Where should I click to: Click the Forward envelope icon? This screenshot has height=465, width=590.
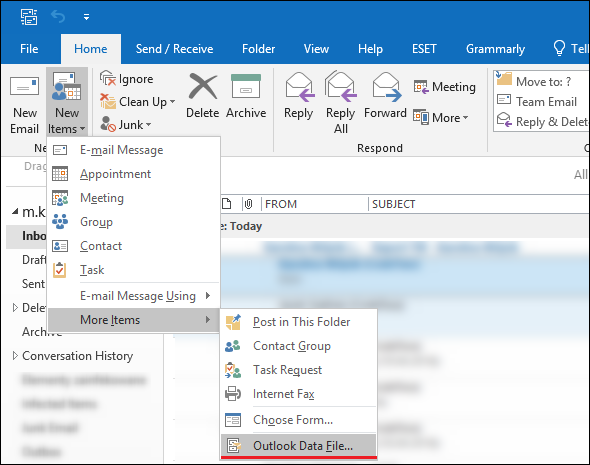[x=386, y=87]
